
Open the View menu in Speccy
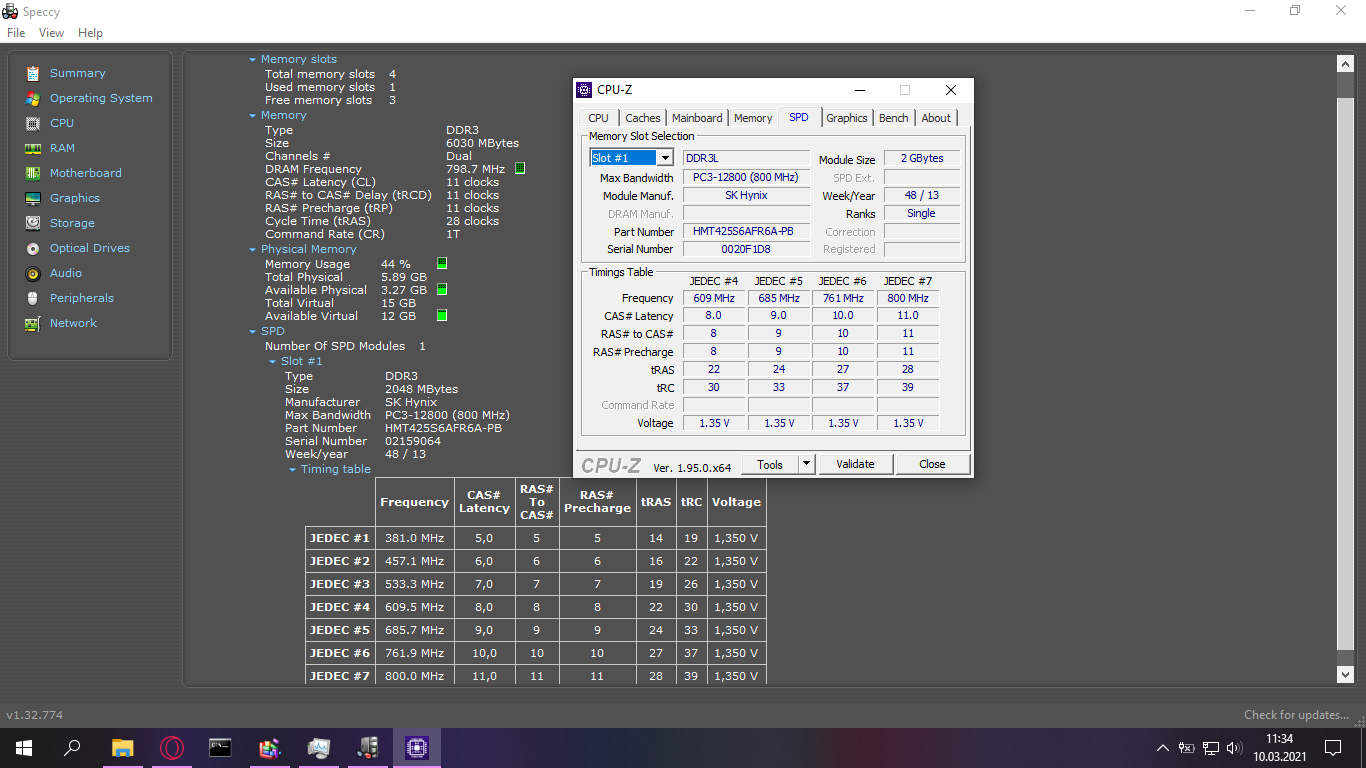click(x=51, y=33)
